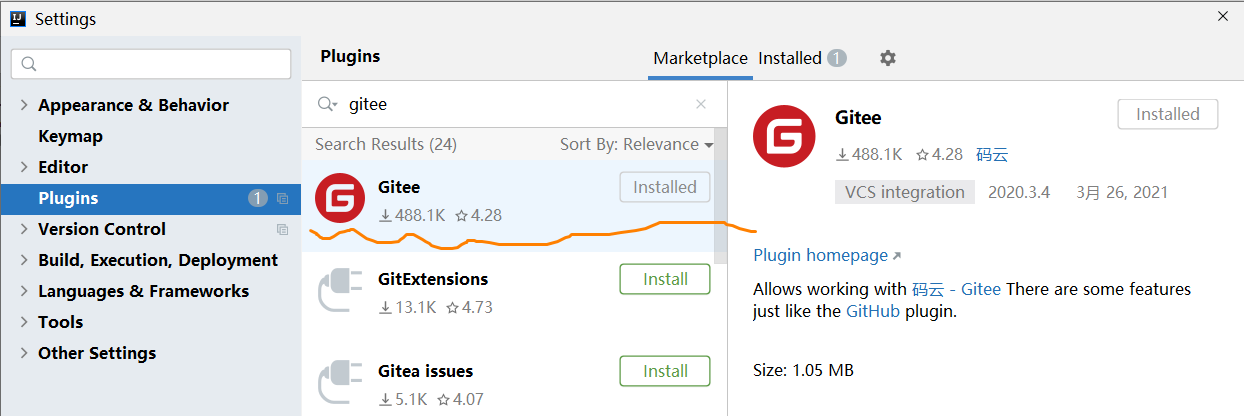Click the copy icon beside Plugins item
The width and height of the screenshot is (1244, 416).
(x=282, y=199)
